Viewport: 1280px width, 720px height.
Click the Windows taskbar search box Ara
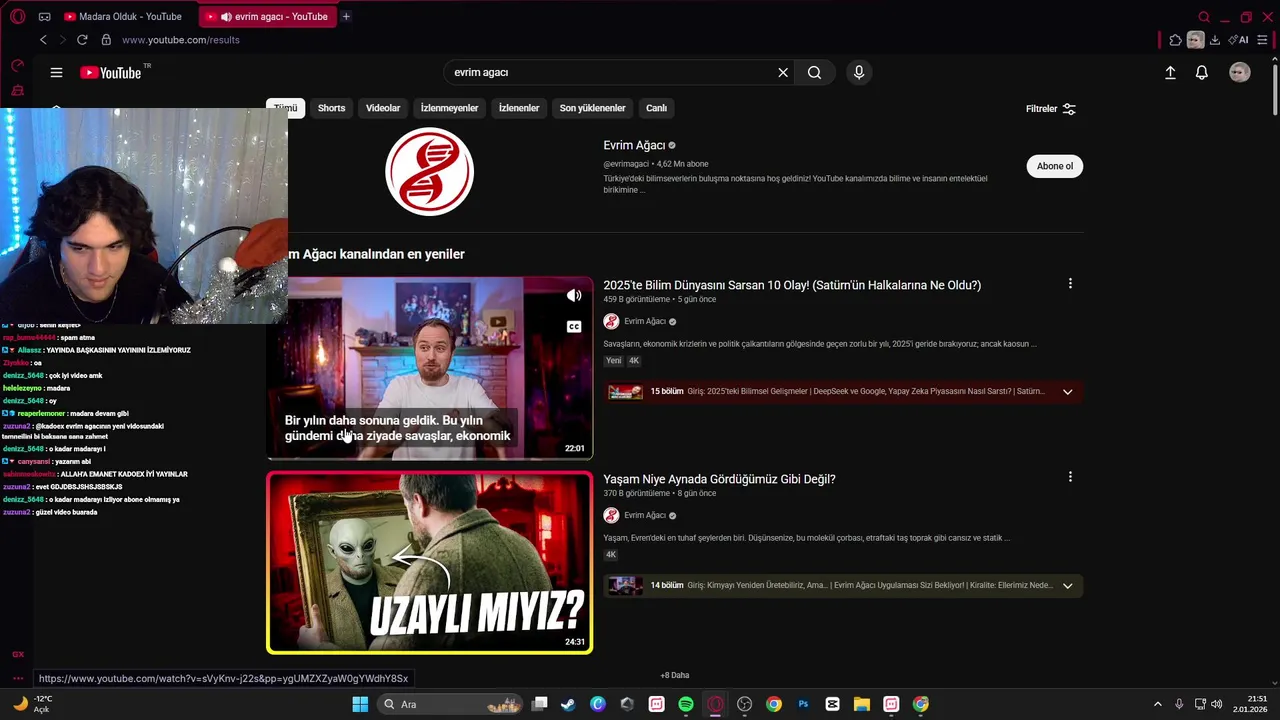click(x=450, y=704)
